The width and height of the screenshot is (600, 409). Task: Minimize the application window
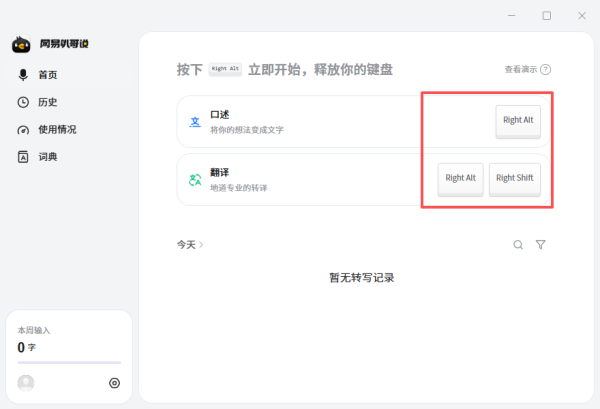coord(511,16)
